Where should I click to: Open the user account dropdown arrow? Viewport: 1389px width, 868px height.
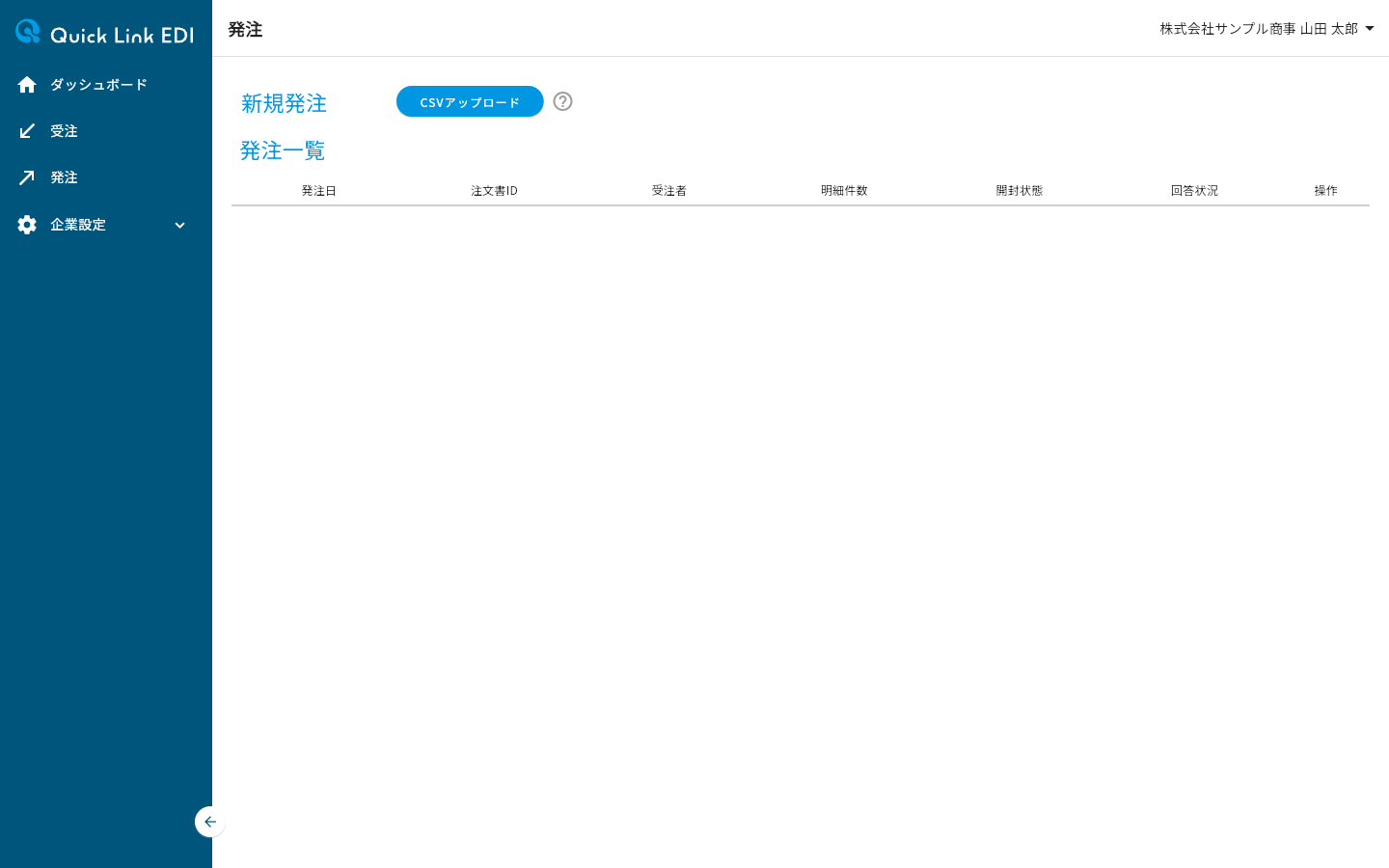tap(1370, 29)
